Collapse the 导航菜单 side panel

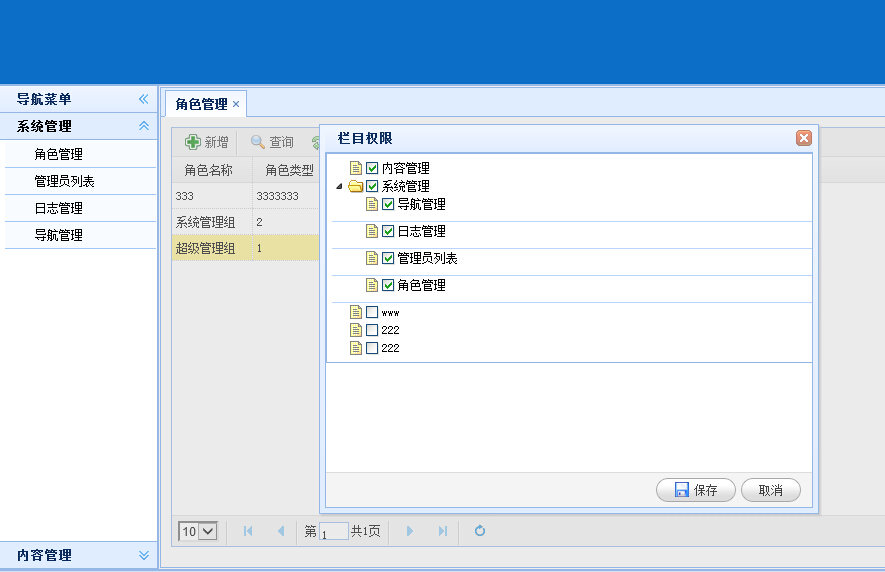144,99
